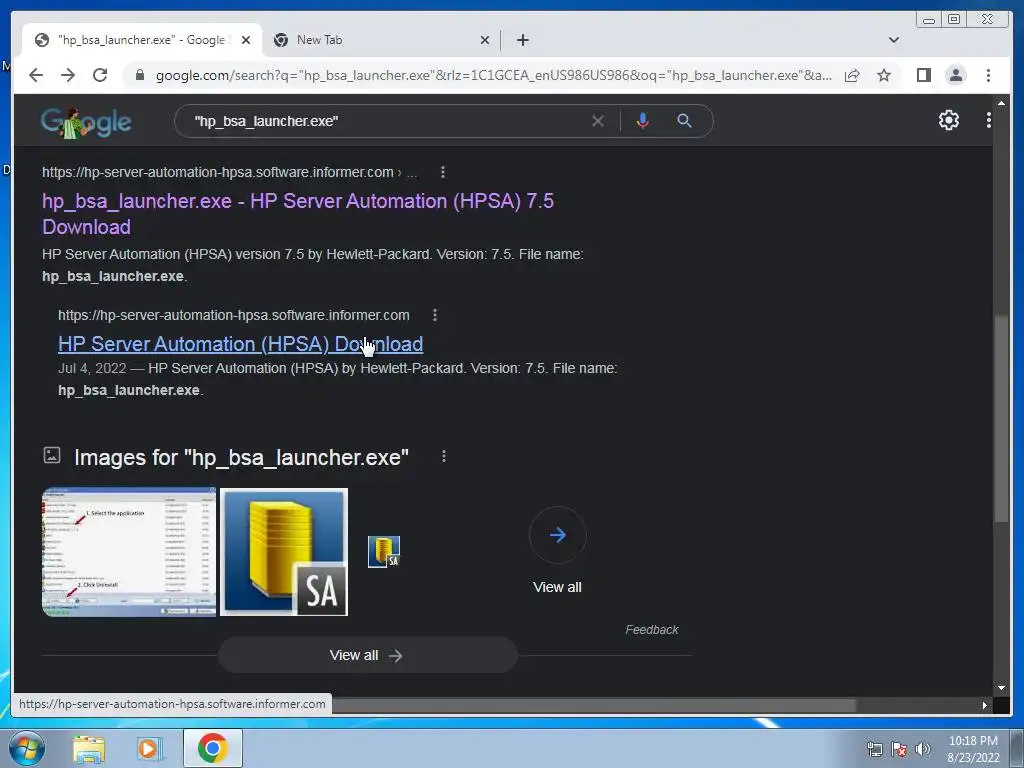Open options for first search result
Screen dimensions: 1024x768
443,172
